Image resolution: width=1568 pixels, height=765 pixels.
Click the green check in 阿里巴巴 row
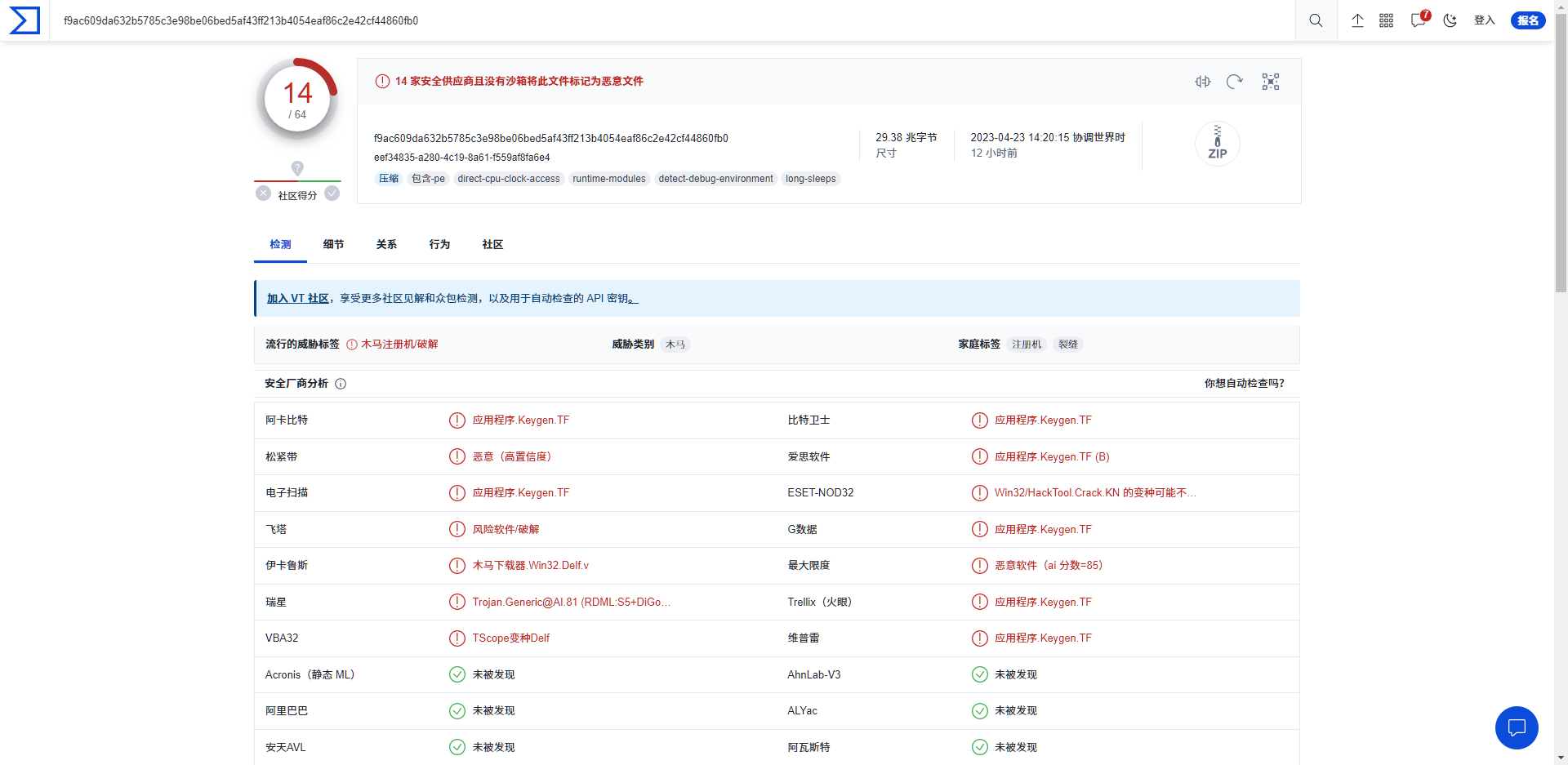[x=457, y=711]
